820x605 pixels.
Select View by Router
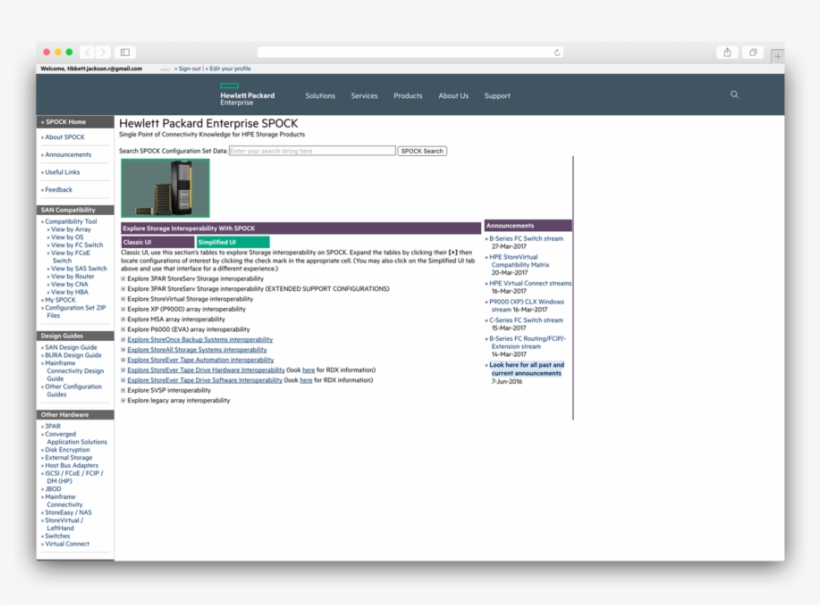72,277
